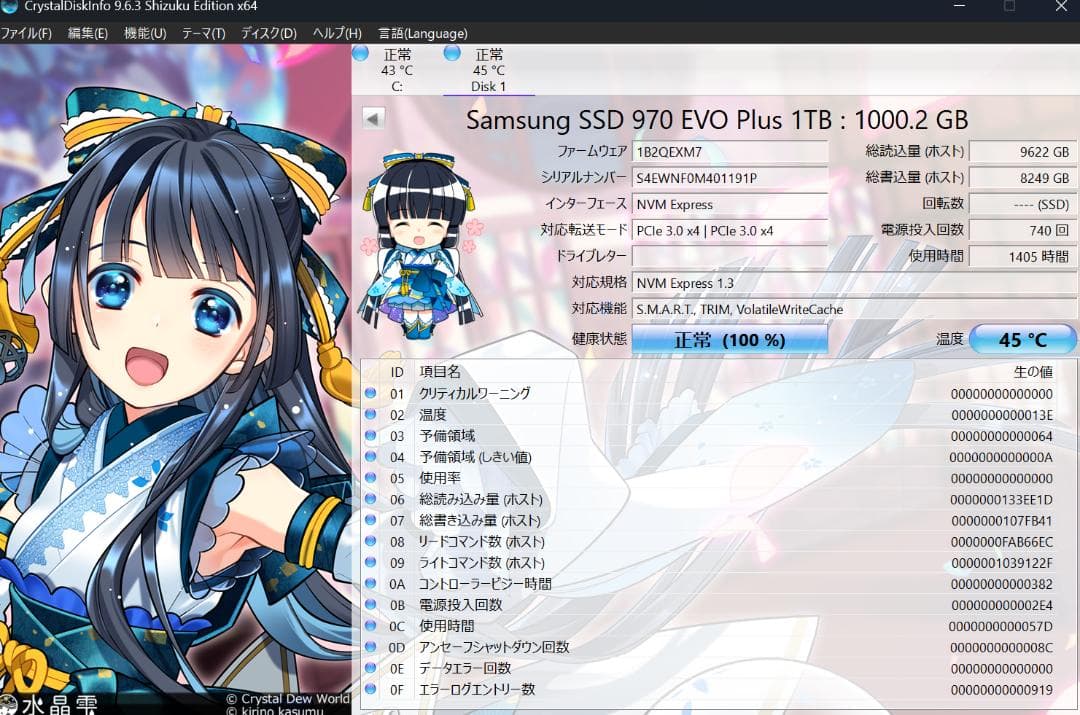Click the status dot beside エラーログエントリー数
Image resolution: width=1080 pixels, height=715 pixels.
tap(372, 689)
